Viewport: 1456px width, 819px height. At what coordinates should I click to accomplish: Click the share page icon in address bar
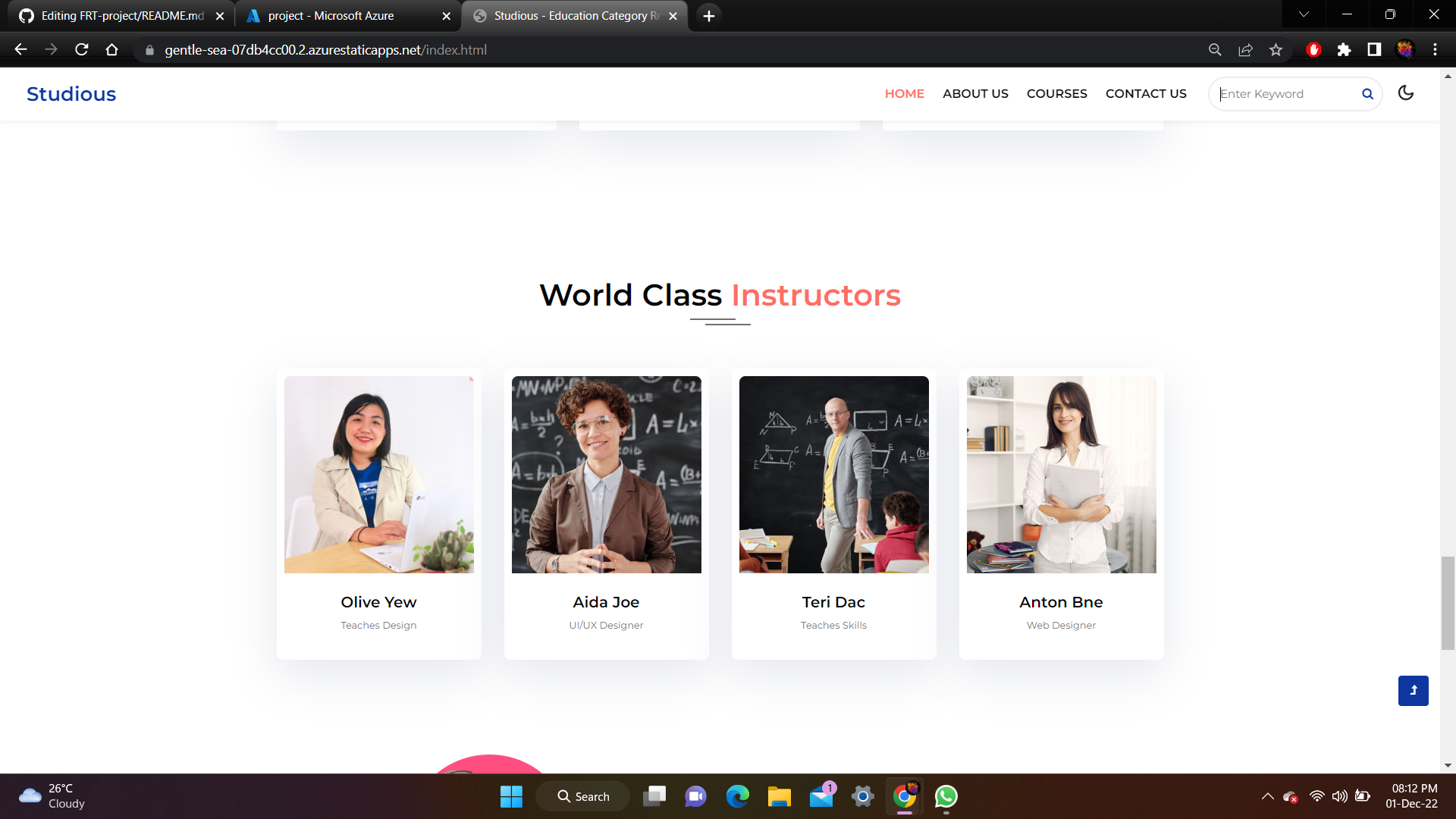1245,50
